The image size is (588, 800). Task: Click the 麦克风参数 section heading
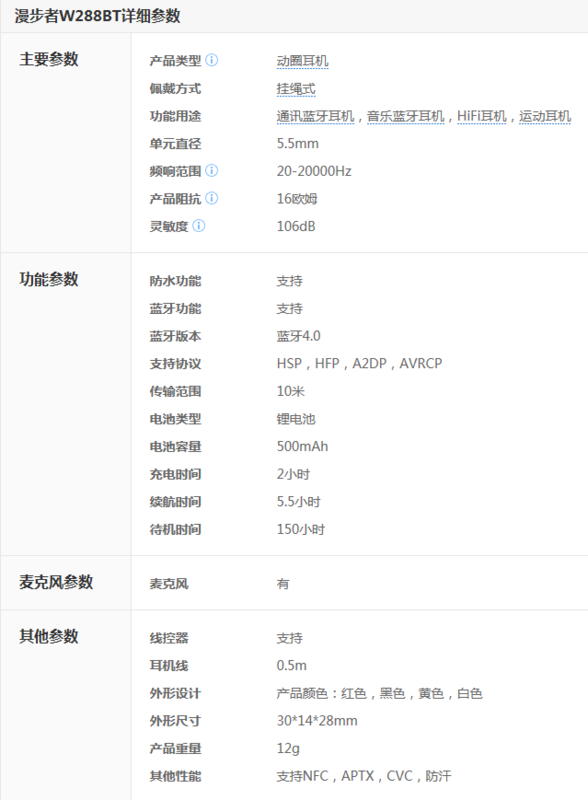[56, 582]
